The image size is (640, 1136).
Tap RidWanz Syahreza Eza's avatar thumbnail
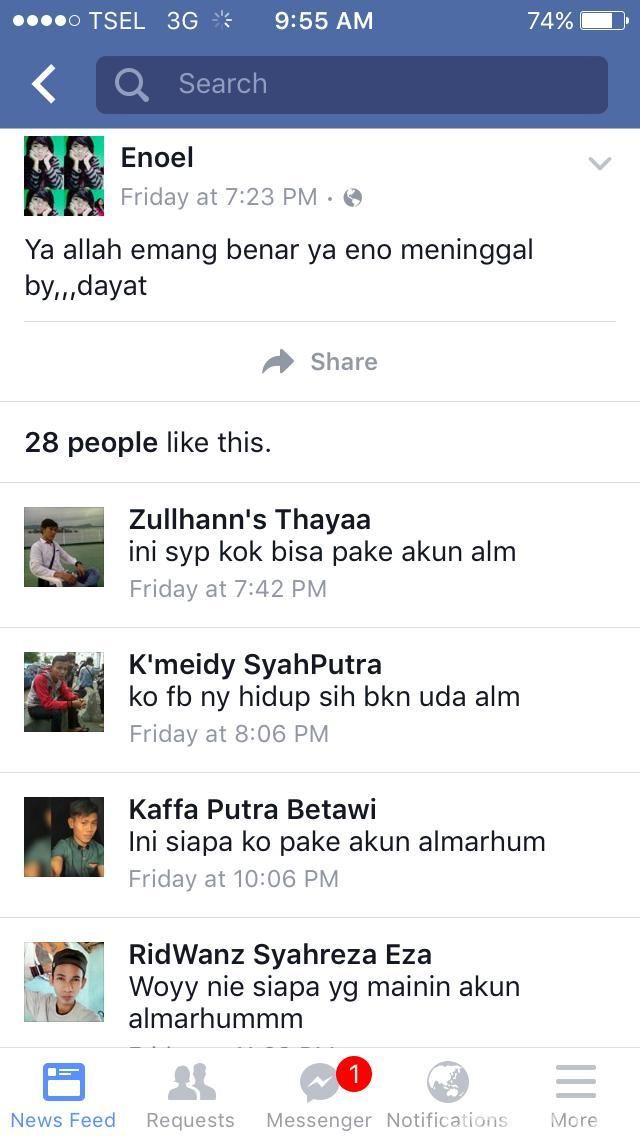(x=64, y=982)
